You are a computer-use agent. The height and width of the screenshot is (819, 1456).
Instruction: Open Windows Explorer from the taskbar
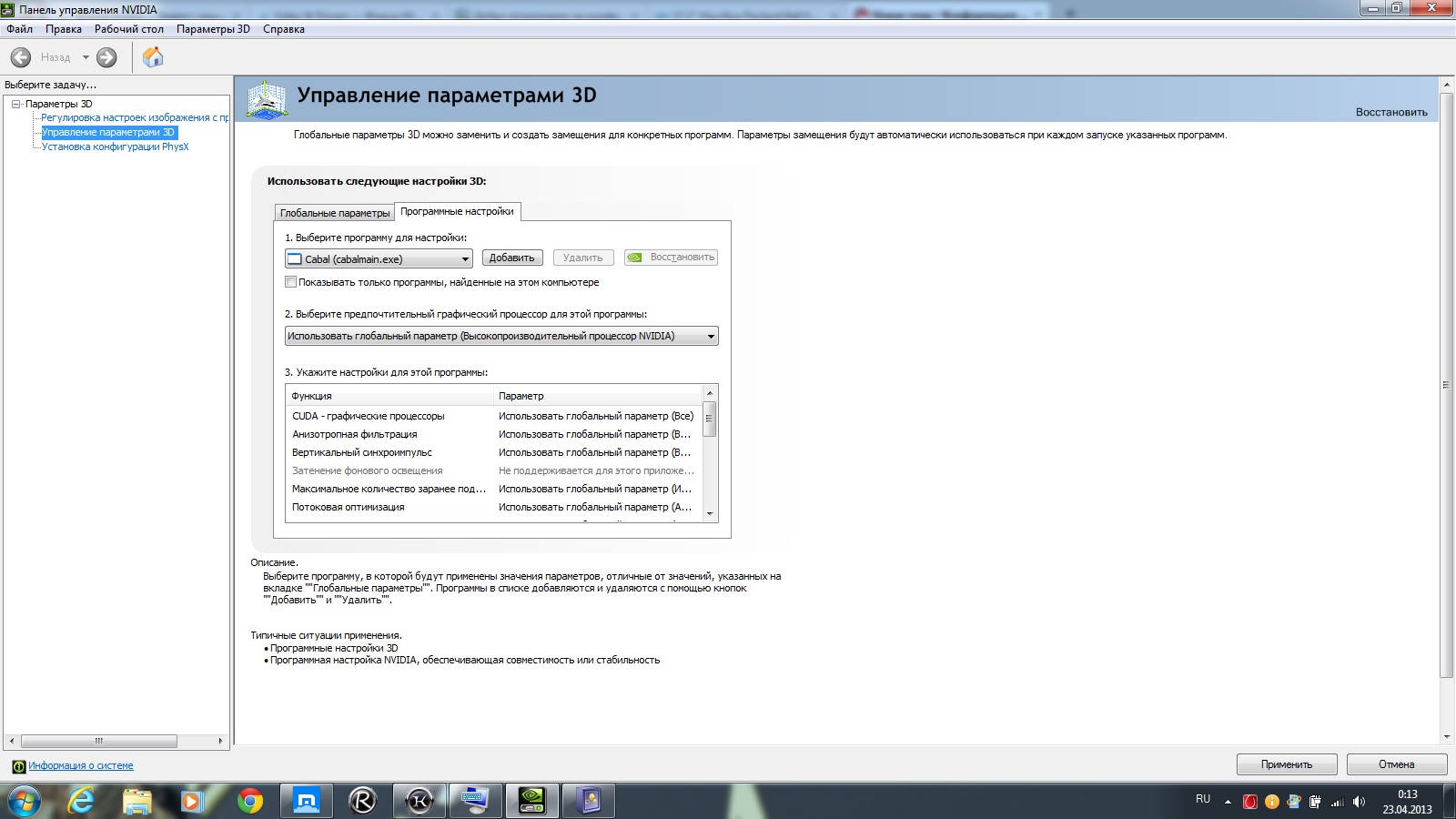[x=136, y=801]
